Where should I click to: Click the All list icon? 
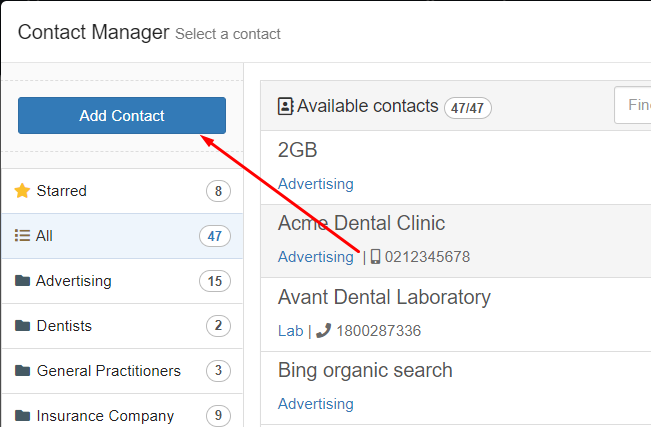(x=22, y=236)
